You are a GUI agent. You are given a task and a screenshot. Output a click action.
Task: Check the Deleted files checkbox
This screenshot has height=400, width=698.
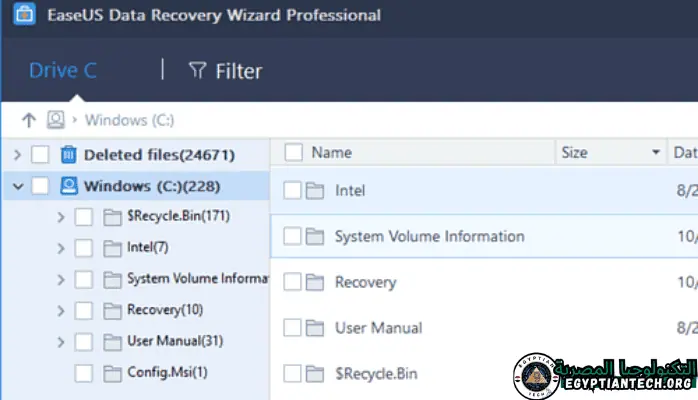pos(40,154)
